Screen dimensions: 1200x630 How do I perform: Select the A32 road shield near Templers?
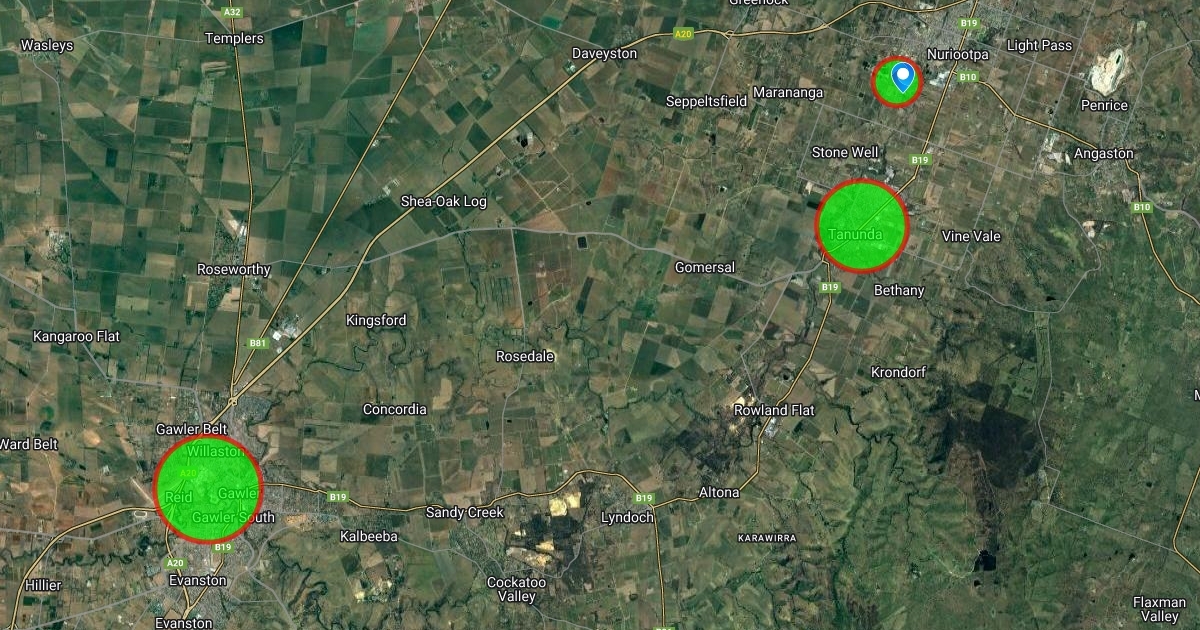click(233, 12)
